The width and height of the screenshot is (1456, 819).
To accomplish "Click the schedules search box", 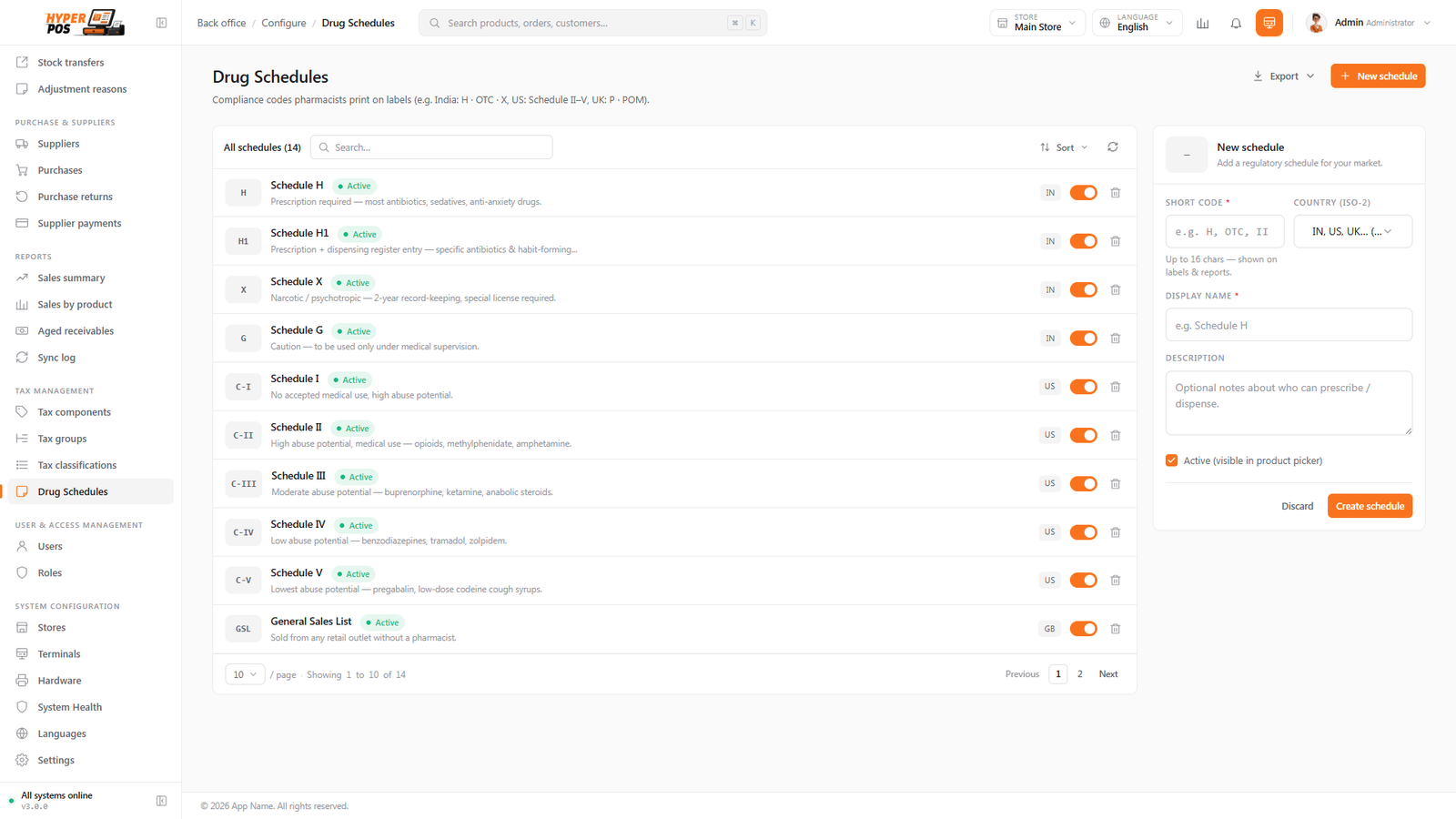I will tap(431, 147).
